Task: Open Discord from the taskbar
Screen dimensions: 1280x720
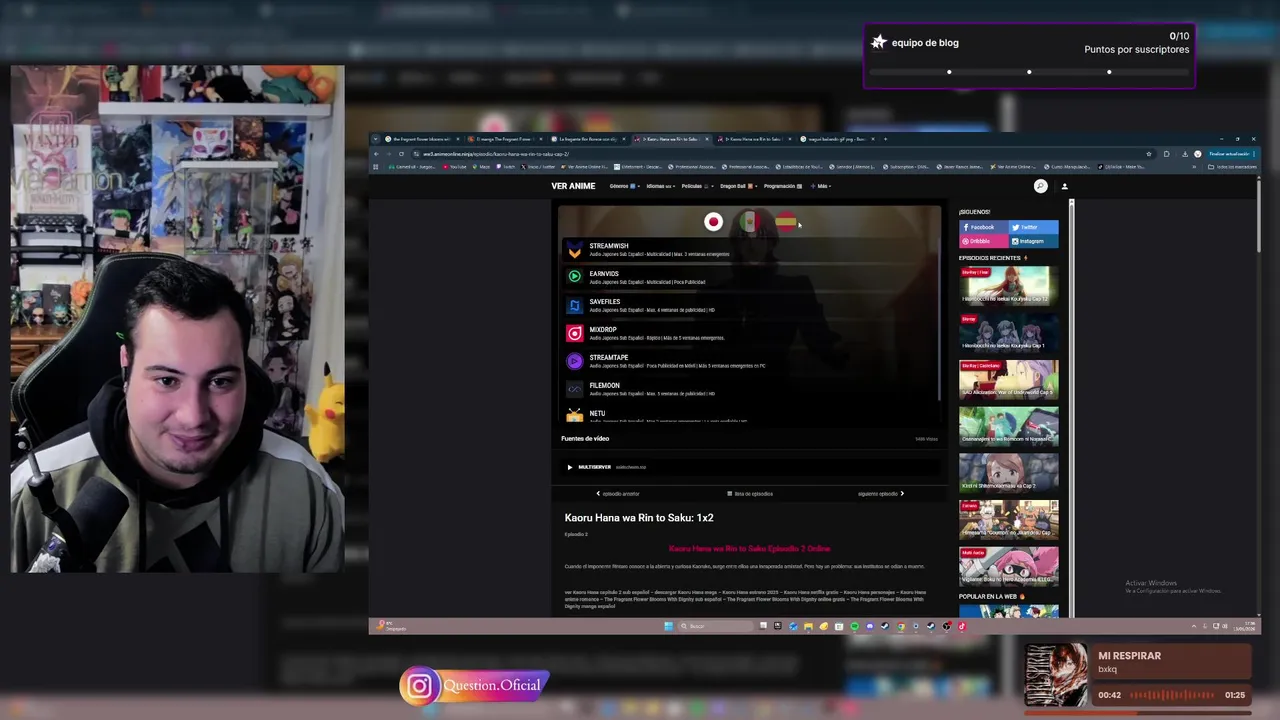Action: [x=869, y=627]
